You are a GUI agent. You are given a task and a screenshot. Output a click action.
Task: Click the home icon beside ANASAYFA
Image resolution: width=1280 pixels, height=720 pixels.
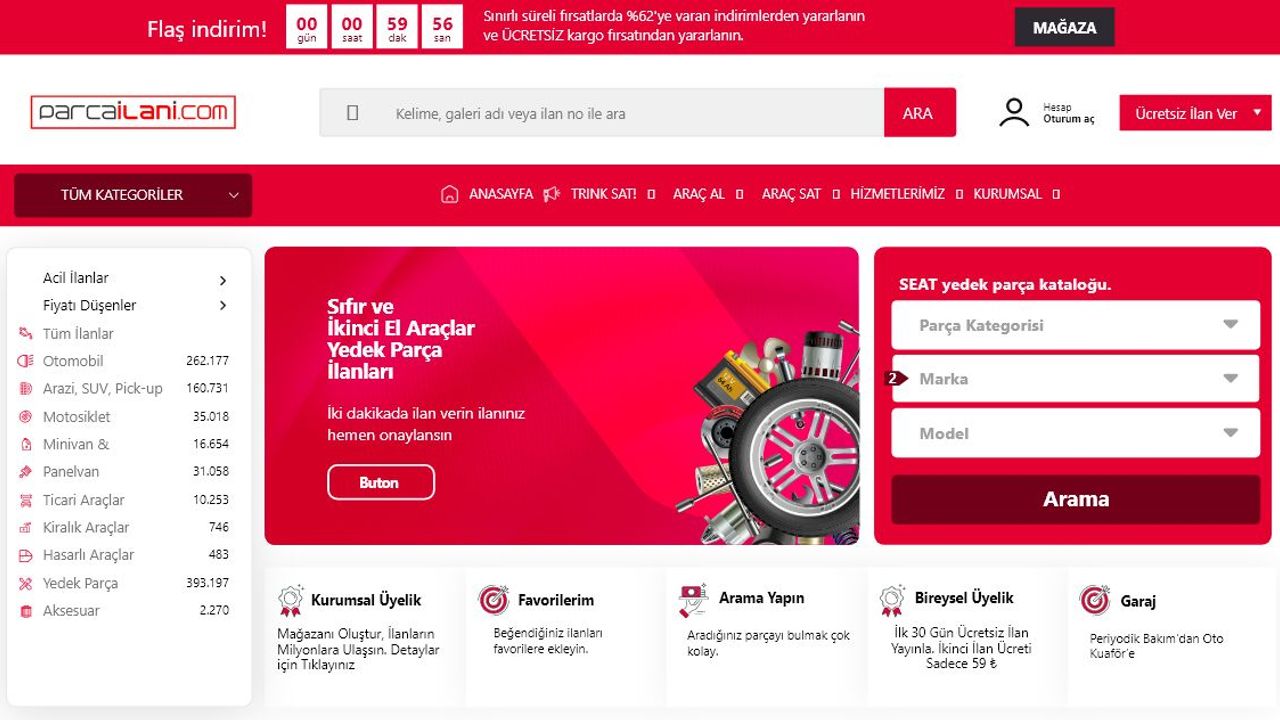click(x=450, y=194)
